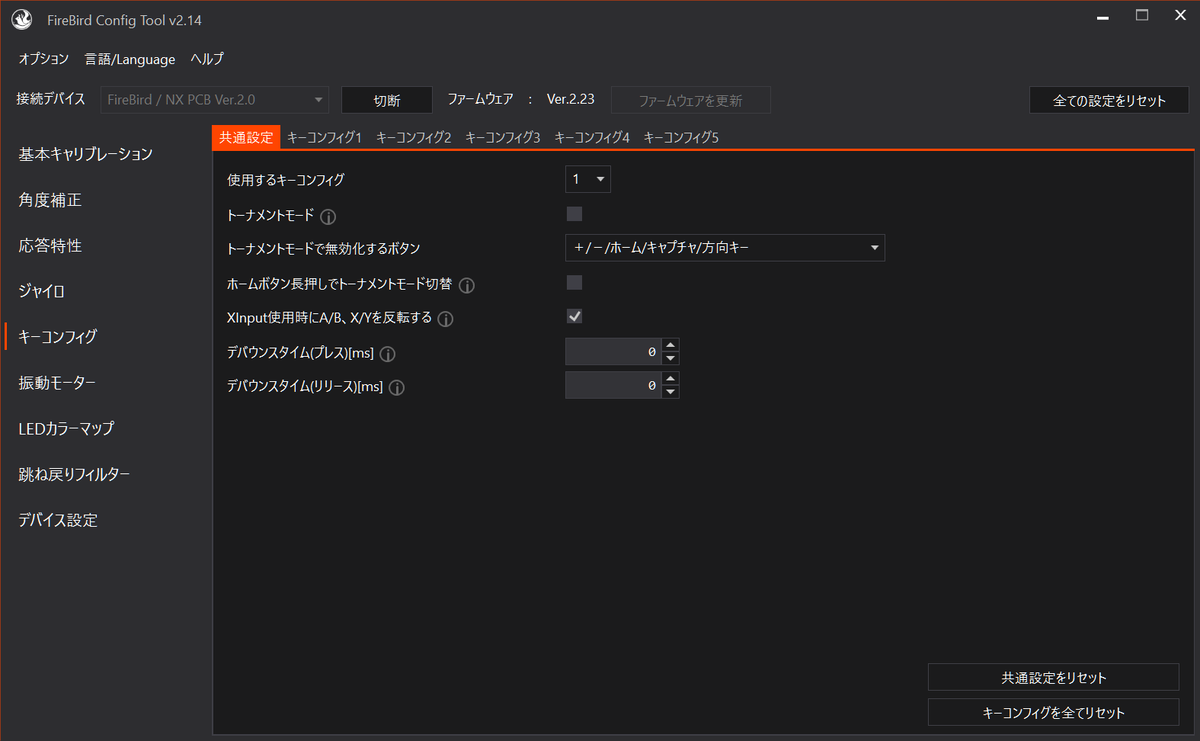Switch to キーコンフィグ4 tab
The image size is (1200, 741).
pos(592,137)
